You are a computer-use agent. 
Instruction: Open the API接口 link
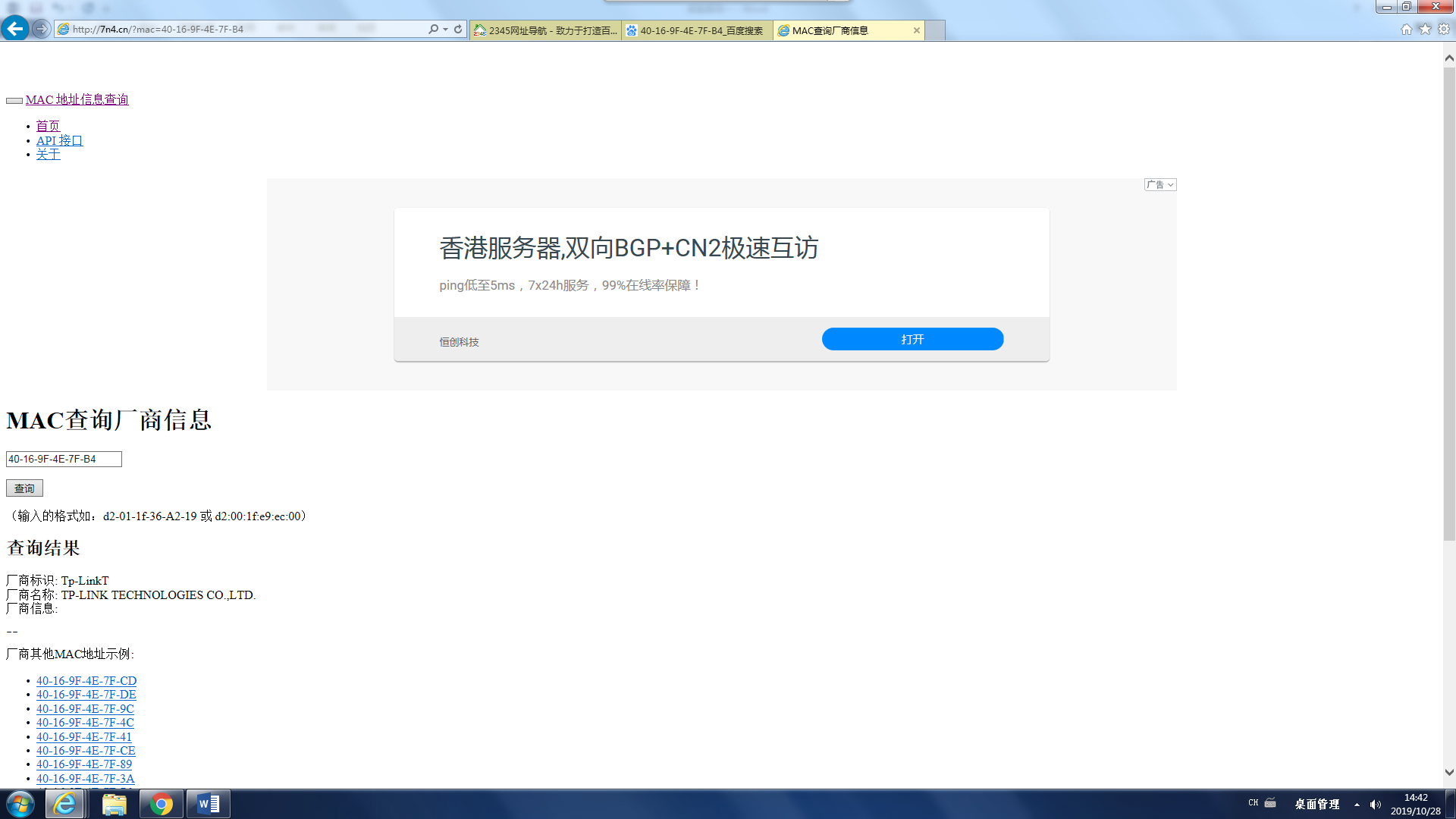(59, 140)
